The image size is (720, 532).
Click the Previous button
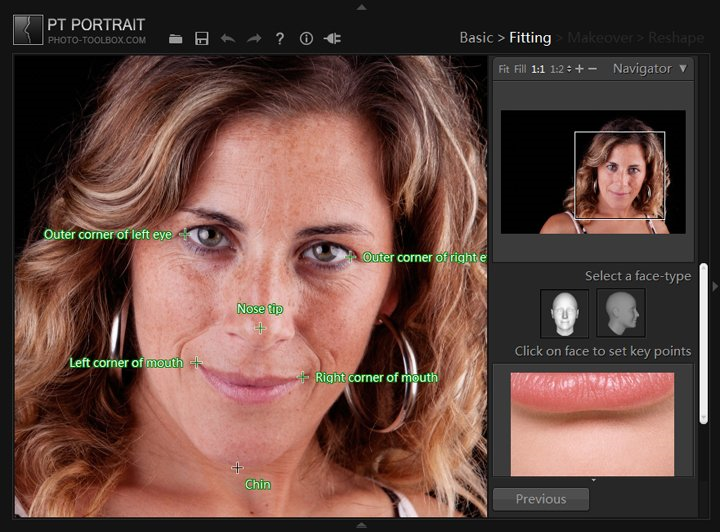540,499
